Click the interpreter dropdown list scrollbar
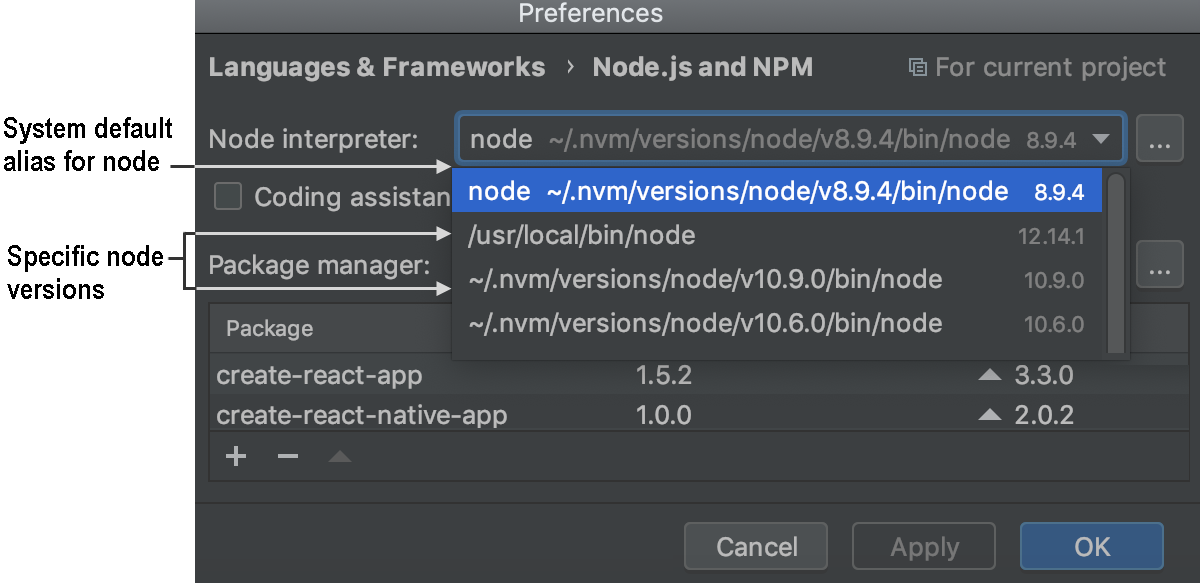The height and width of the screenshot is (583, 1200). coord(1116,262)
